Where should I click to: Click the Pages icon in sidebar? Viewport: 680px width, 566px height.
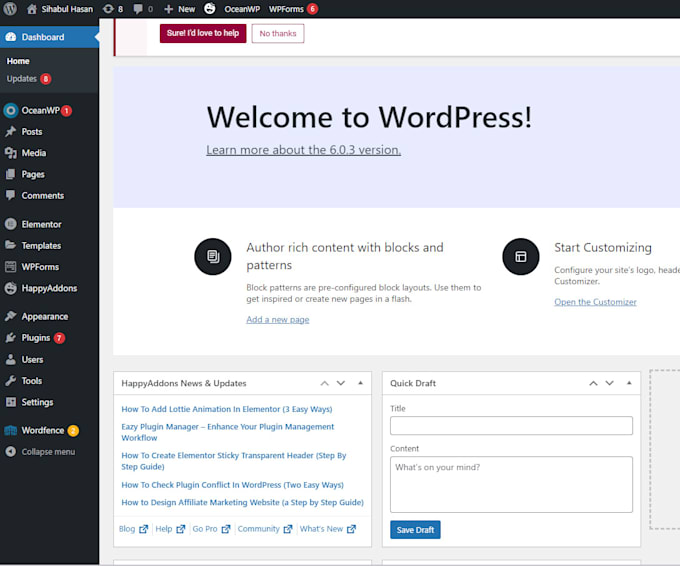[x=11, y=174]
